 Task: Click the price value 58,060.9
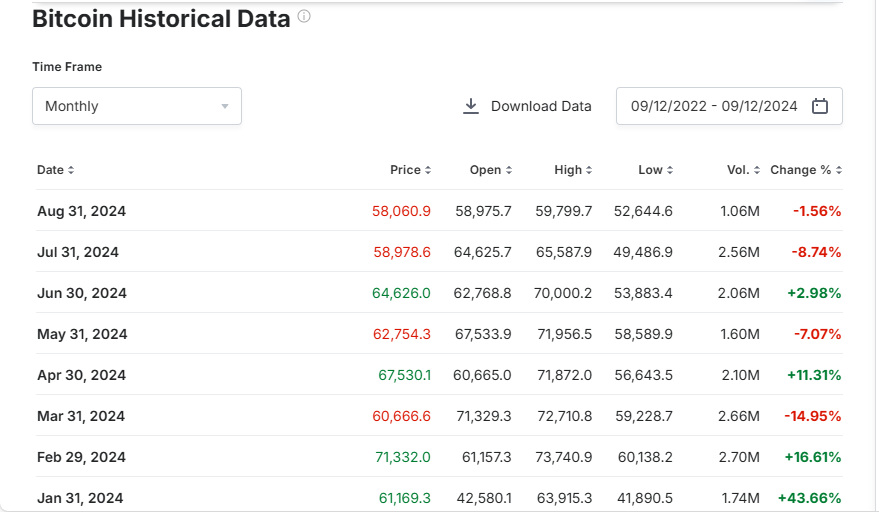(401, 211)
